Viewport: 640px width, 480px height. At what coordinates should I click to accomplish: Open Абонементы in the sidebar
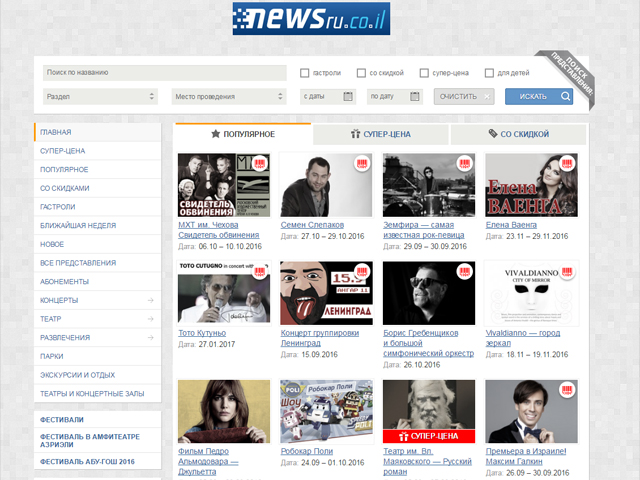[98, 282]
